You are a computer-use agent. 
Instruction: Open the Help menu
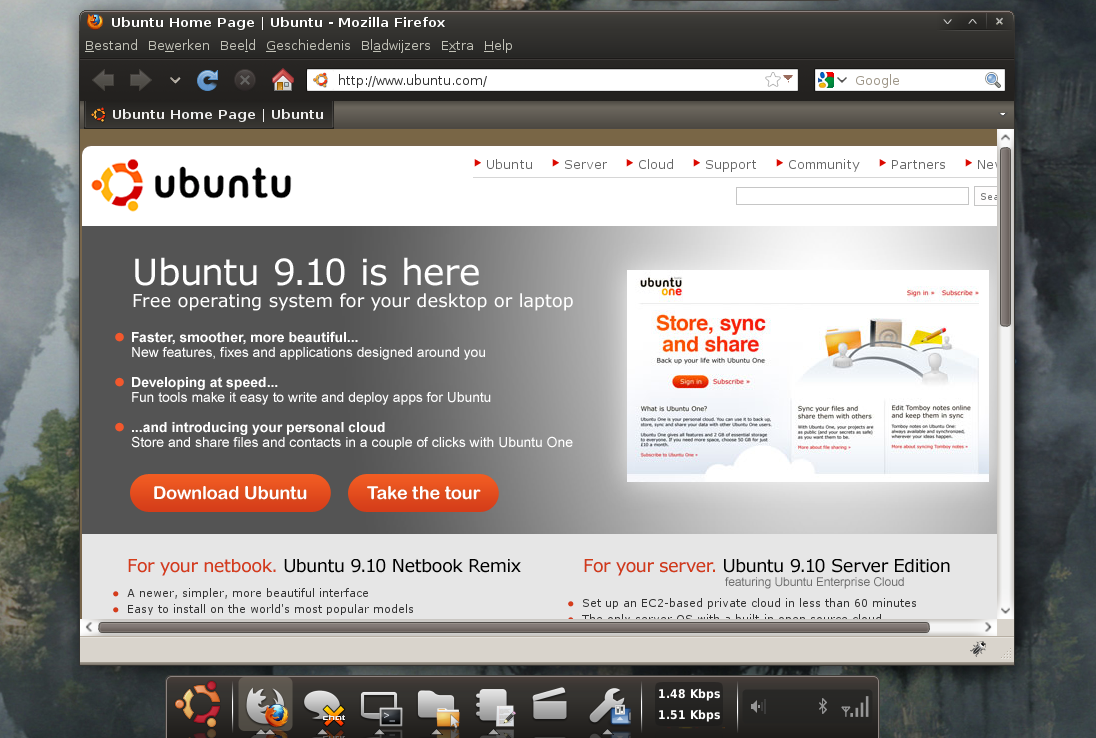tap(498, 45)
